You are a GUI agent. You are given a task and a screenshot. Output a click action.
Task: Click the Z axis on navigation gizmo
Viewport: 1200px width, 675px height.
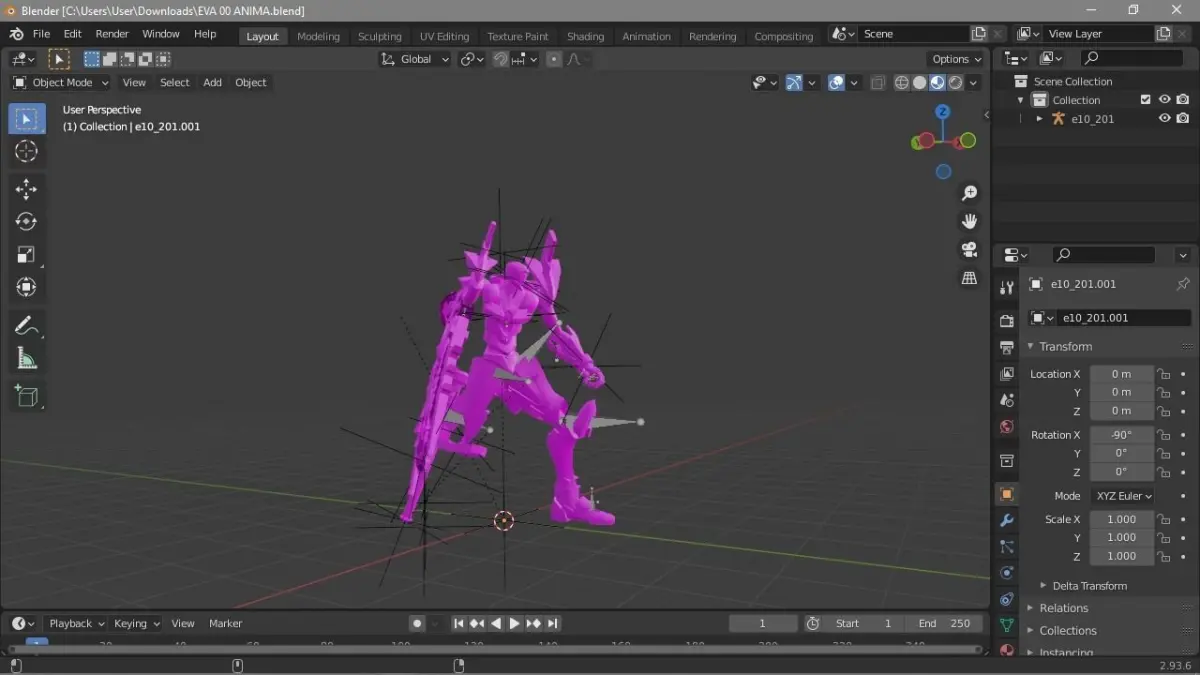[943, 113]
